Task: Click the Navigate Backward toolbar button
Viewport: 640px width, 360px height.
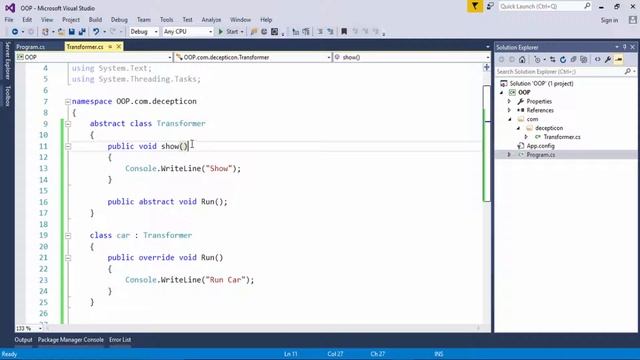Action: (15, 31)
